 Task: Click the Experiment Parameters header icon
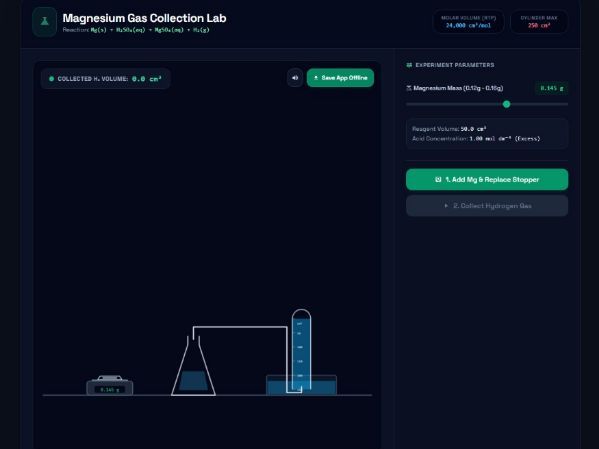click(409, 65)
